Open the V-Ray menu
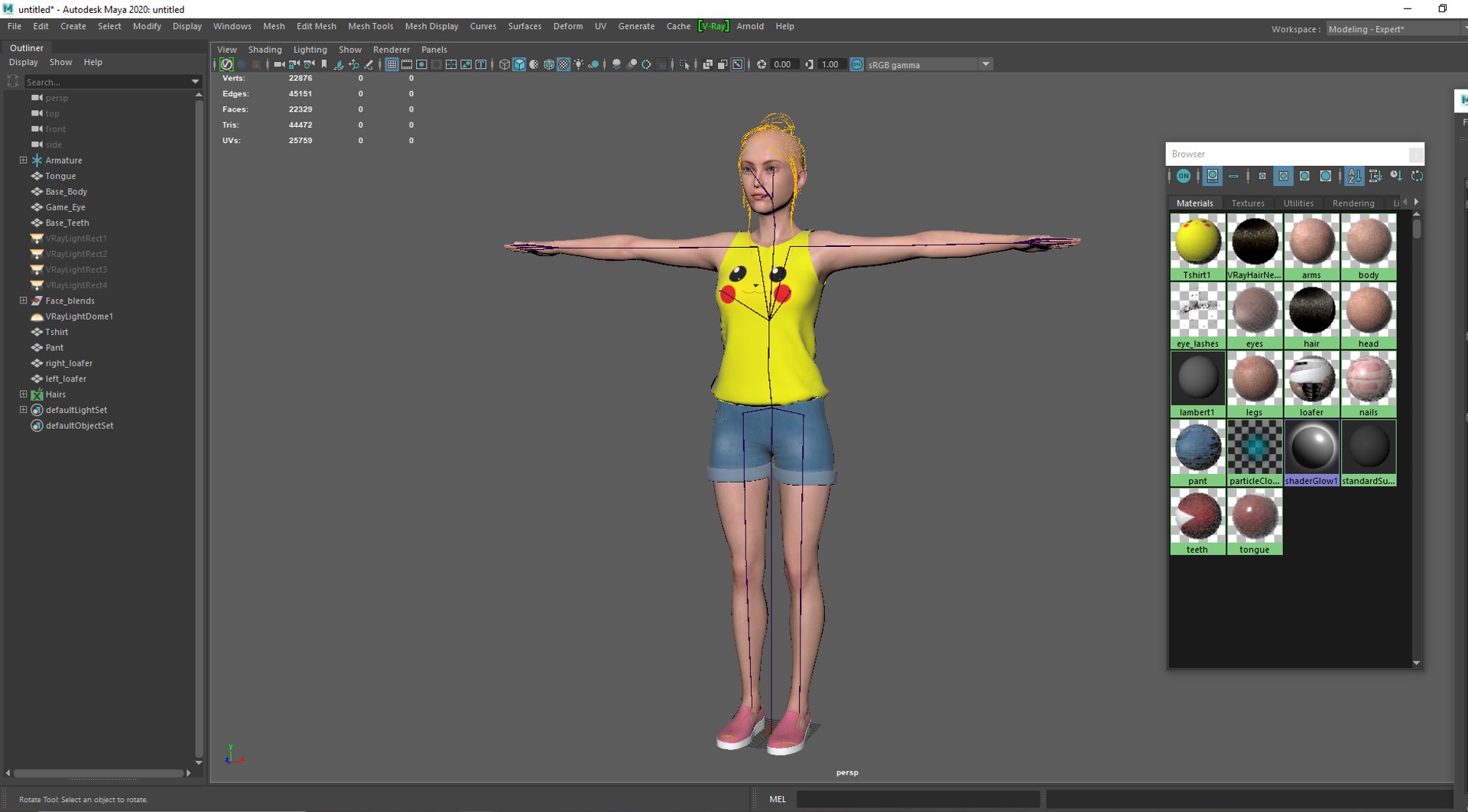The image size is (1468, 812). 713,26
